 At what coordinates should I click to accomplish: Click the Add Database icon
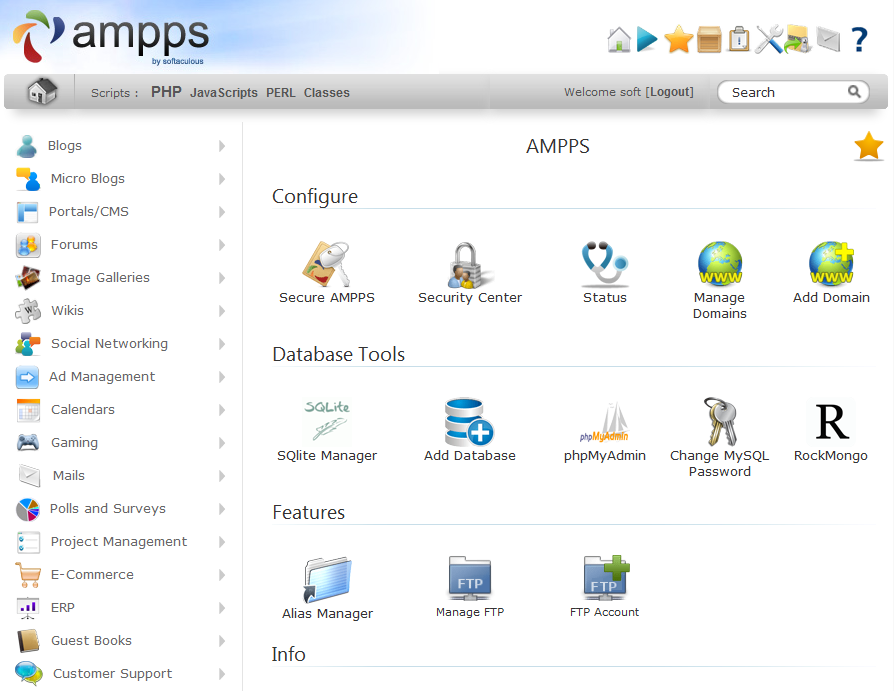[469, 422]
